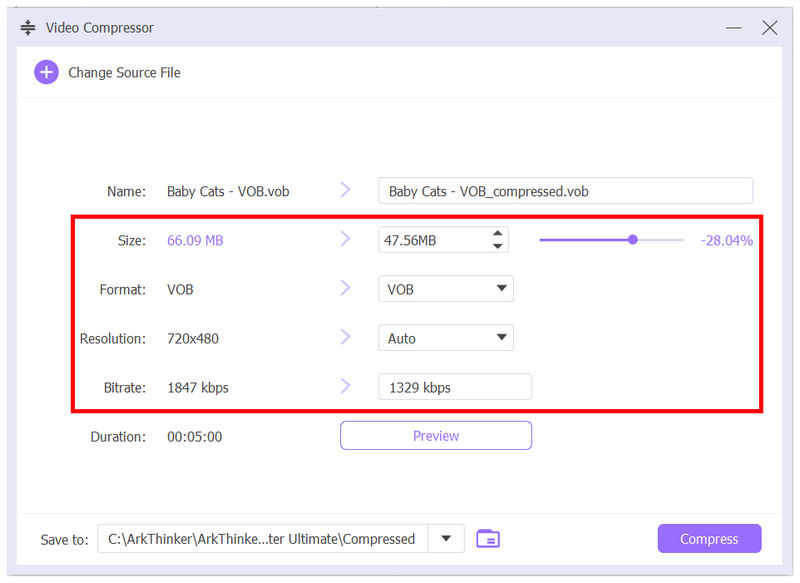800x583 pixels.
Task: Click the chevron arrow beside the Size value
Action: [x=345, y=238]
